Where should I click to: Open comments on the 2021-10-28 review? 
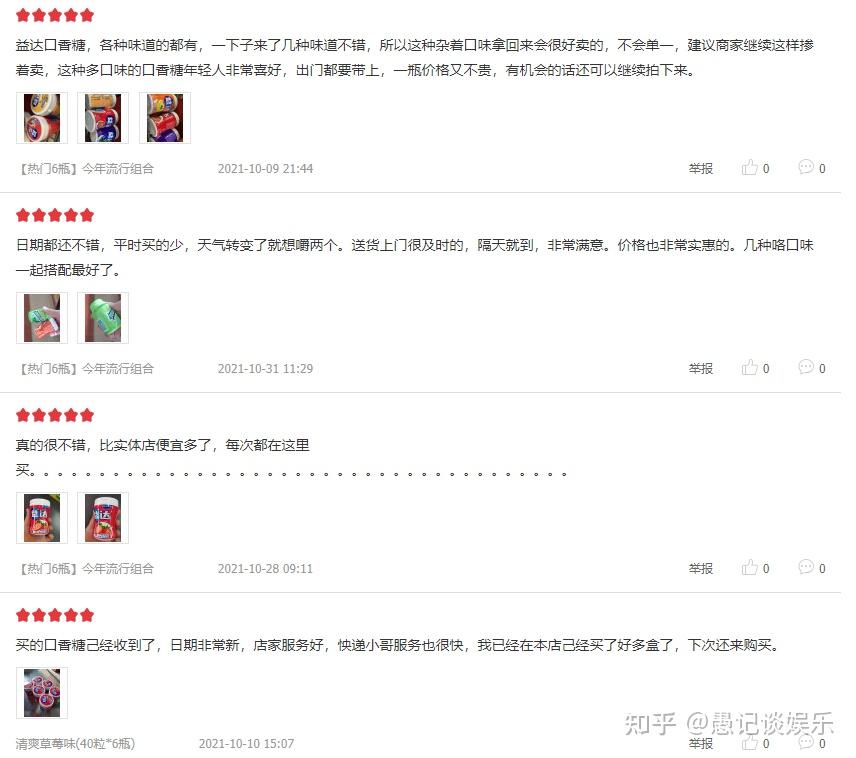[812, 567]
